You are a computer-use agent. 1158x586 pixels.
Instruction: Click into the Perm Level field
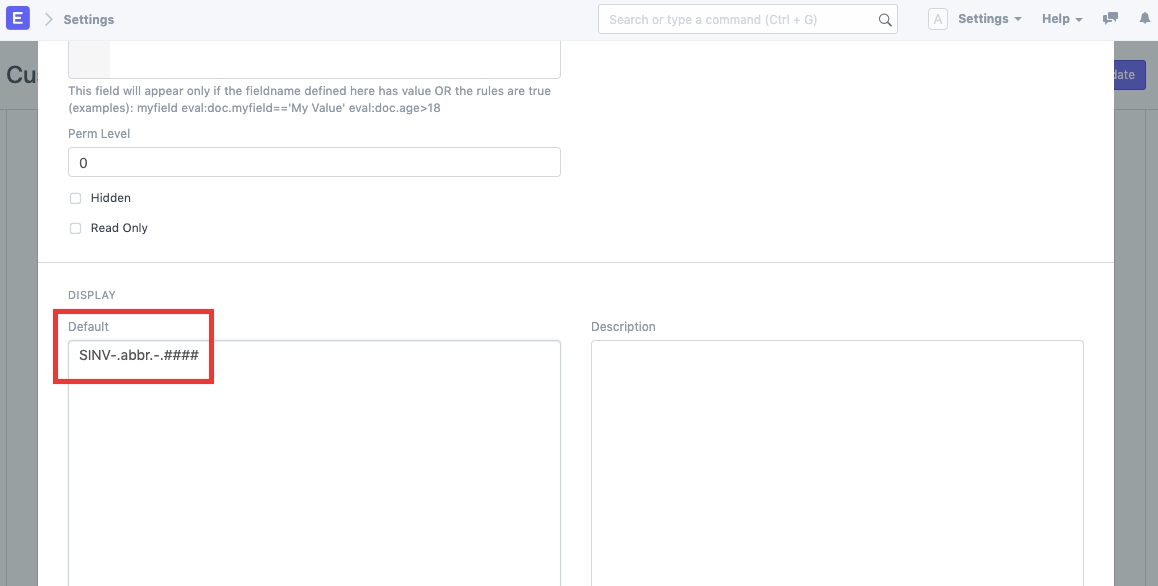[314, 162]
